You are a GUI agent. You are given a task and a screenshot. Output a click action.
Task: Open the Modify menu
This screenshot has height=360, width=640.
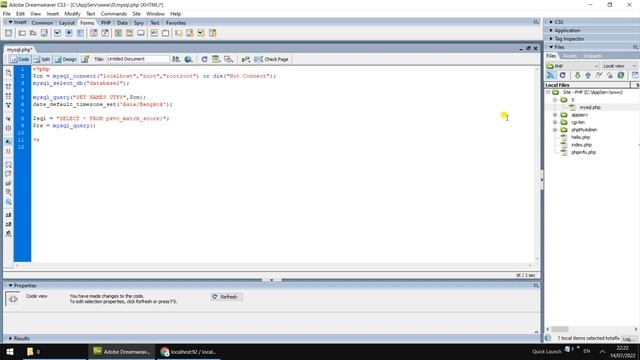72,14
